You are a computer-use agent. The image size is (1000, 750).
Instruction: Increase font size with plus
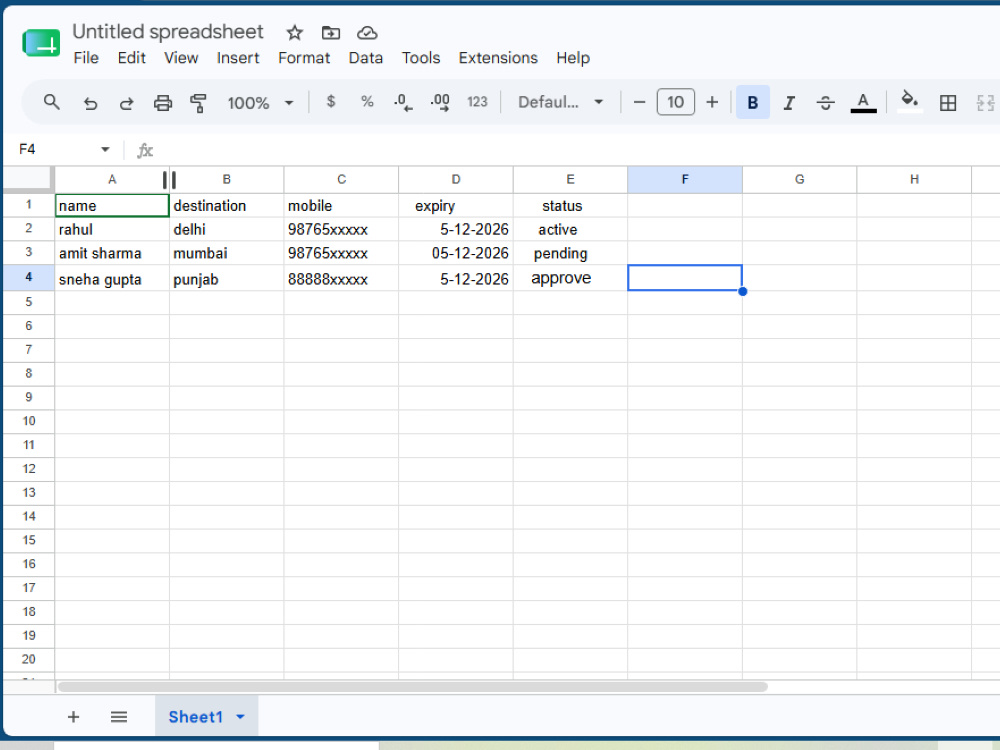(712, 102)
